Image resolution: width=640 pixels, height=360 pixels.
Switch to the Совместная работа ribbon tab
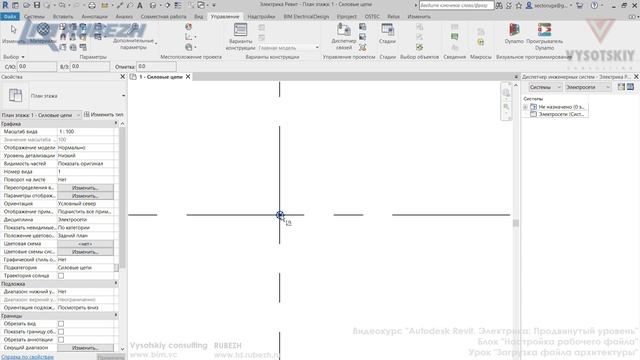point(163,17)
